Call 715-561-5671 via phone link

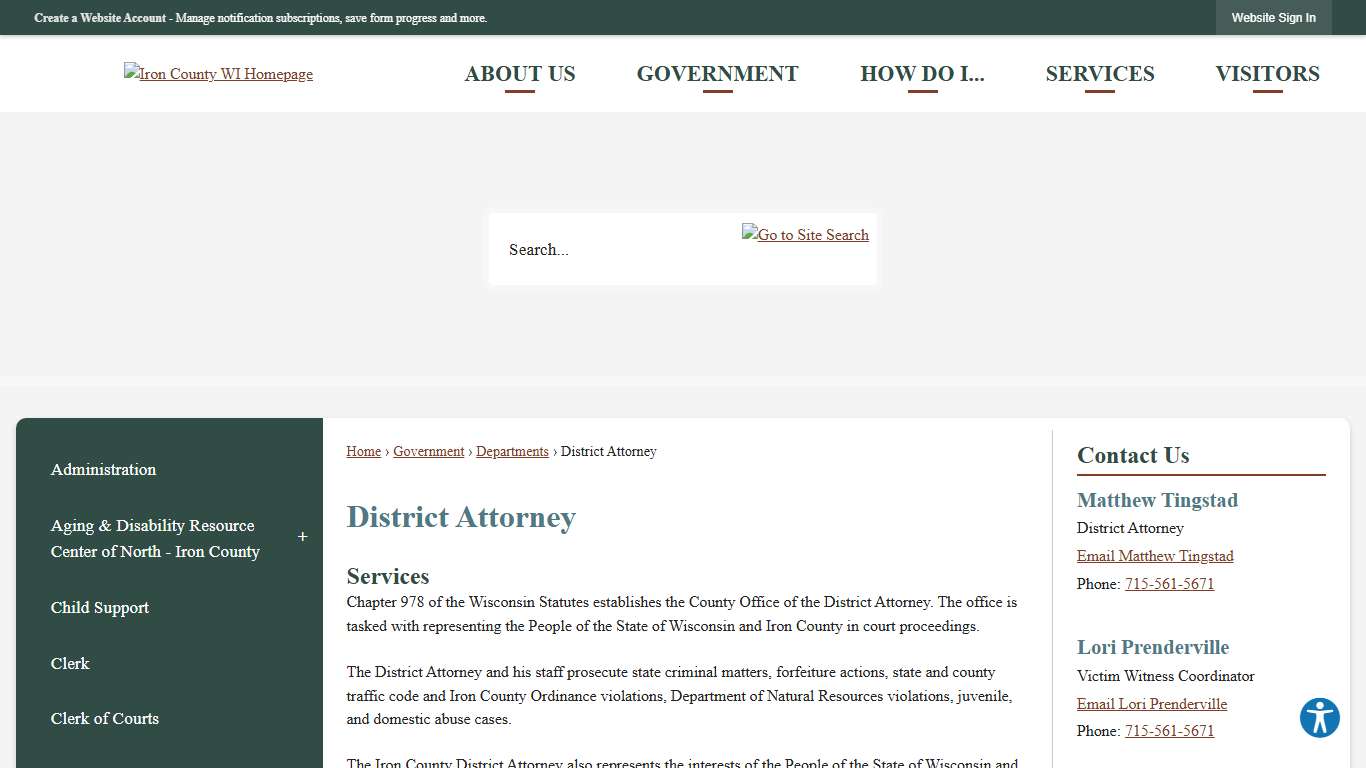pyautogui.click(x=1169, y=584)
